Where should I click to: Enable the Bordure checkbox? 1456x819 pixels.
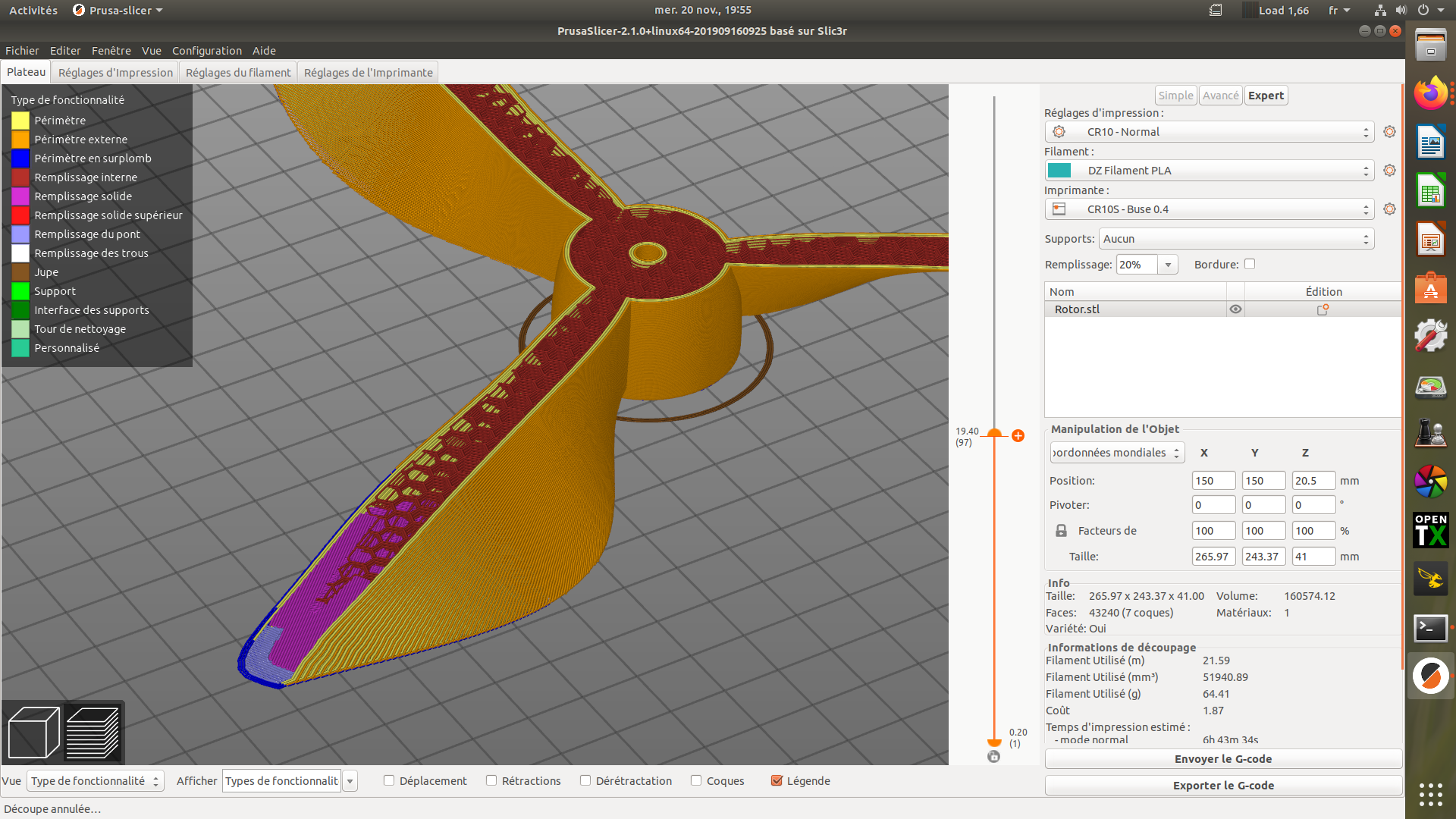click(1250, 264)
